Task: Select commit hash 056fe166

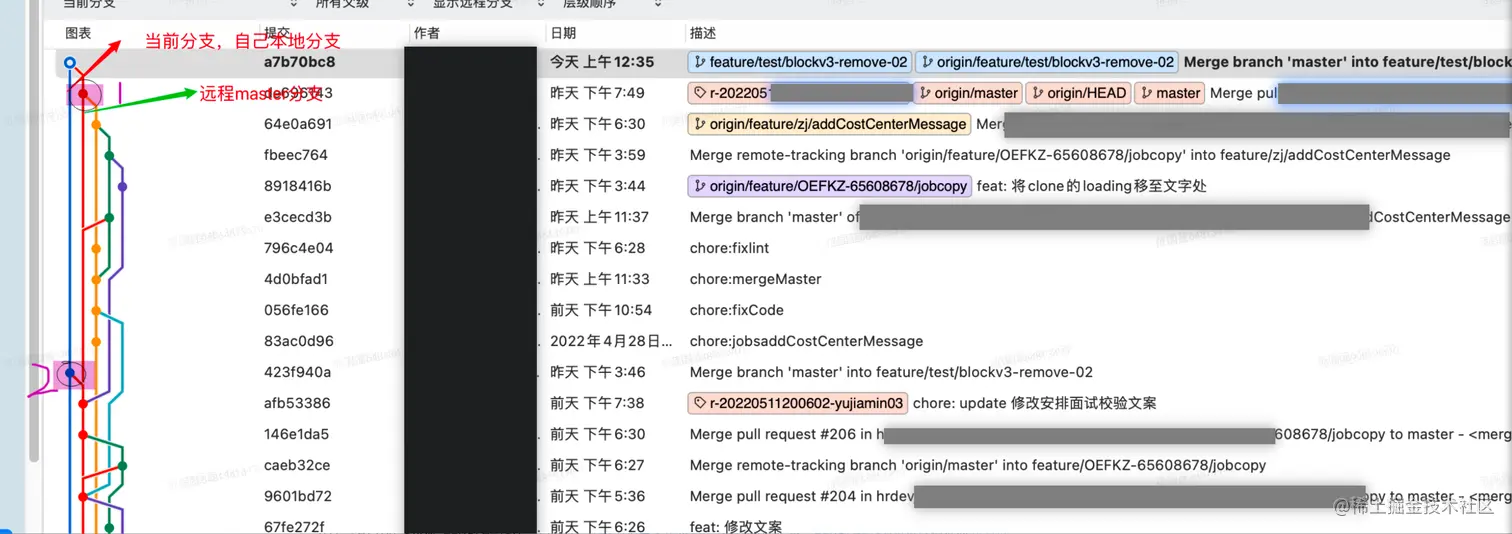Action: pos(297,310)
